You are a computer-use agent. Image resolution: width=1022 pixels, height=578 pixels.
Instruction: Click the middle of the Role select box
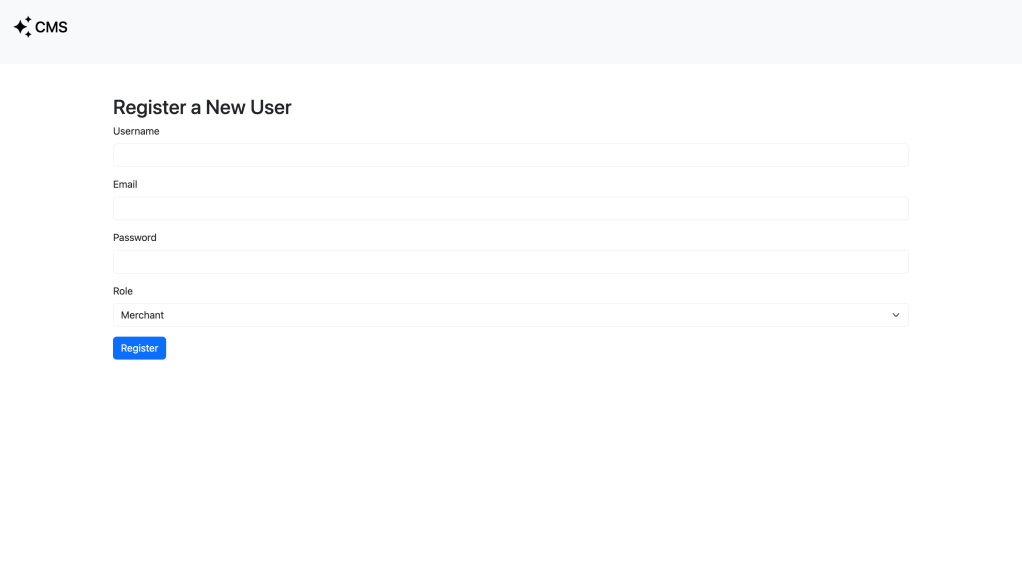pos(510,315)
